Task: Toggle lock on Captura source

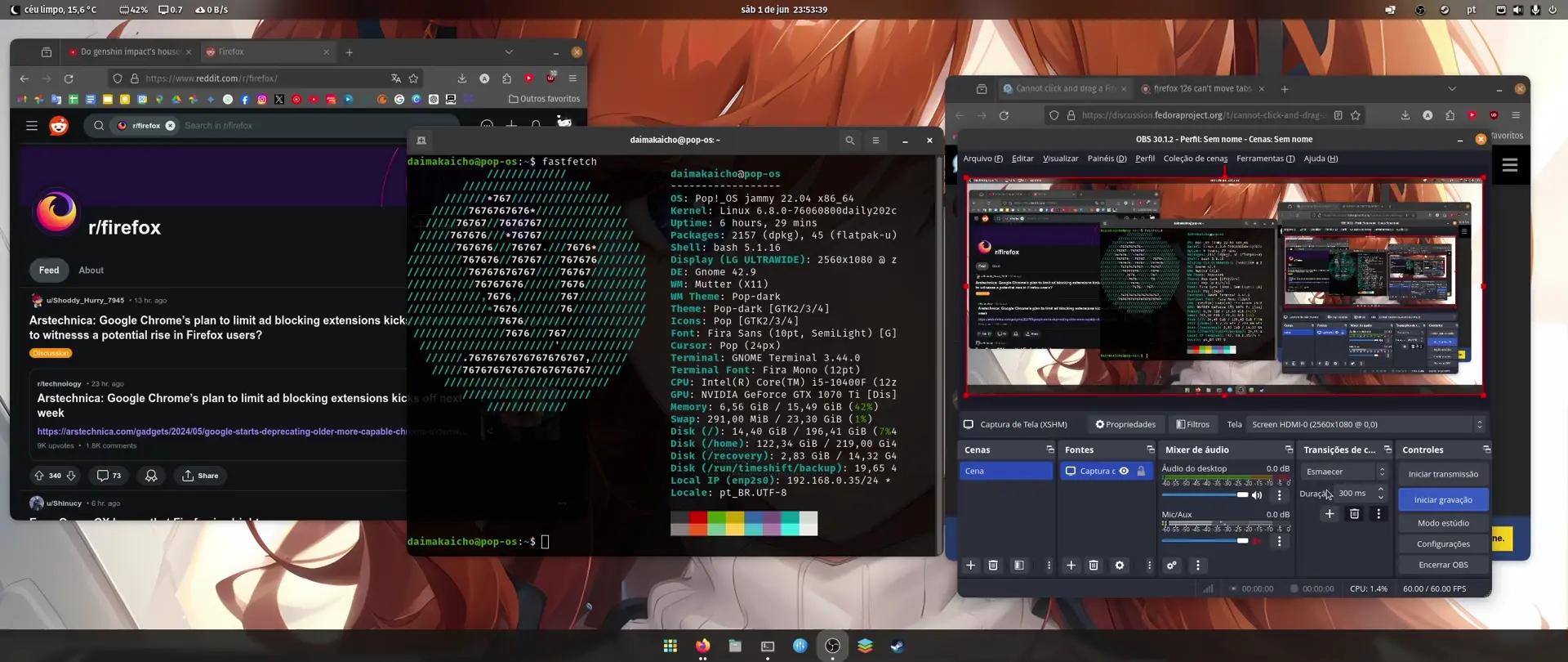Action: [x=1141, y=471]
